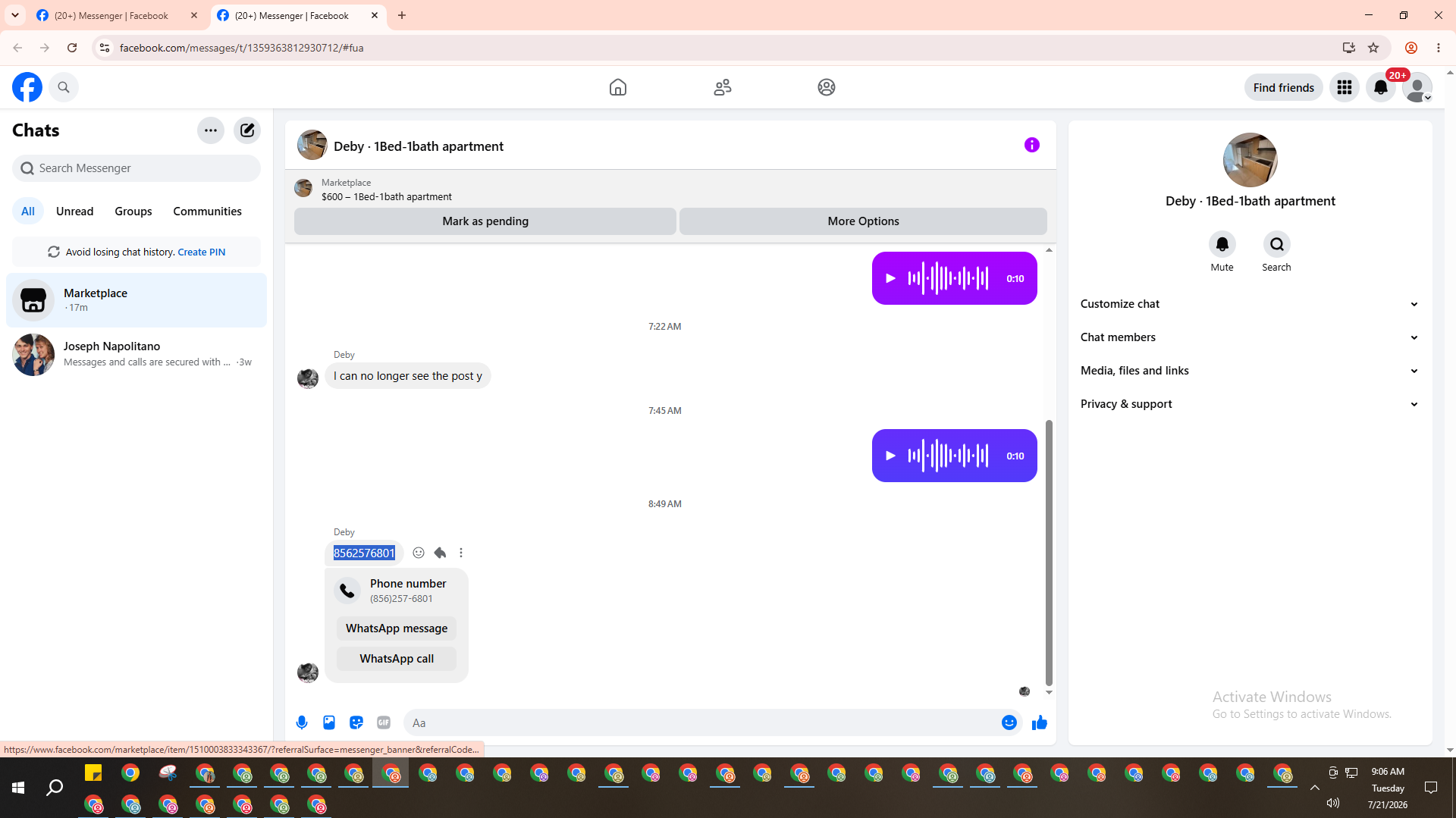Bookmark this page with star icon

(1373, 48)
